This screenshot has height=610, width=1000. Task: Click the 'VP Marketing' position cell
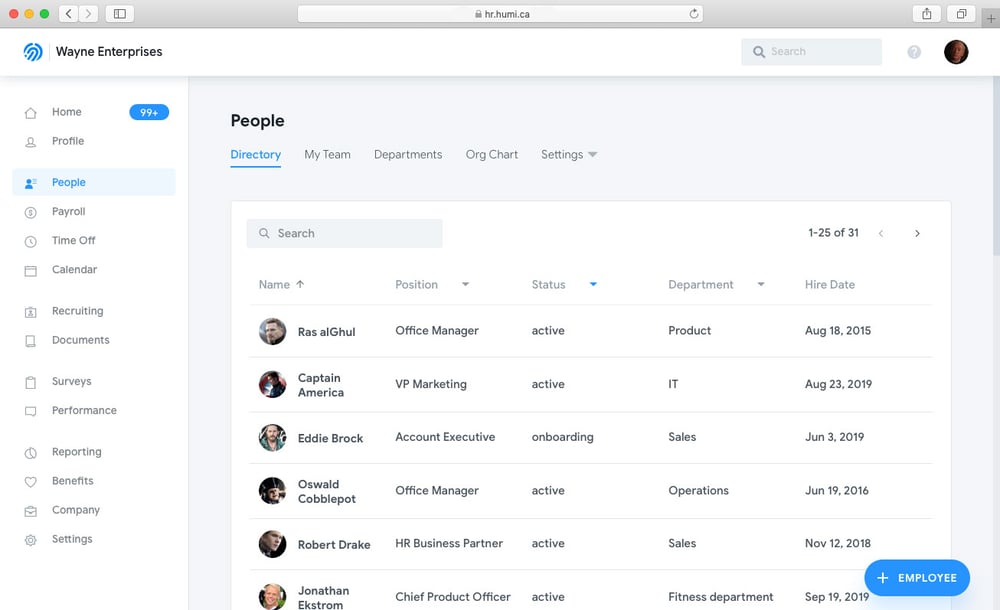coord(430,384)
